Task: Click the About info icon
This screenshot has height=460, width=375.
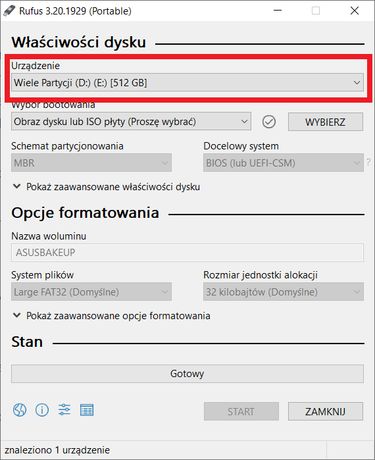Action: 42,410
